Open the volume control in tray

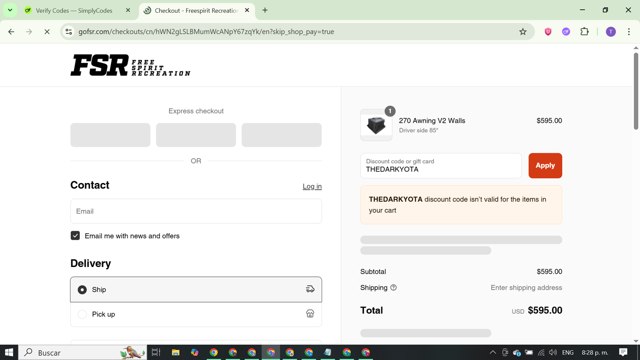pyautogui.click(x=553, y=352)
